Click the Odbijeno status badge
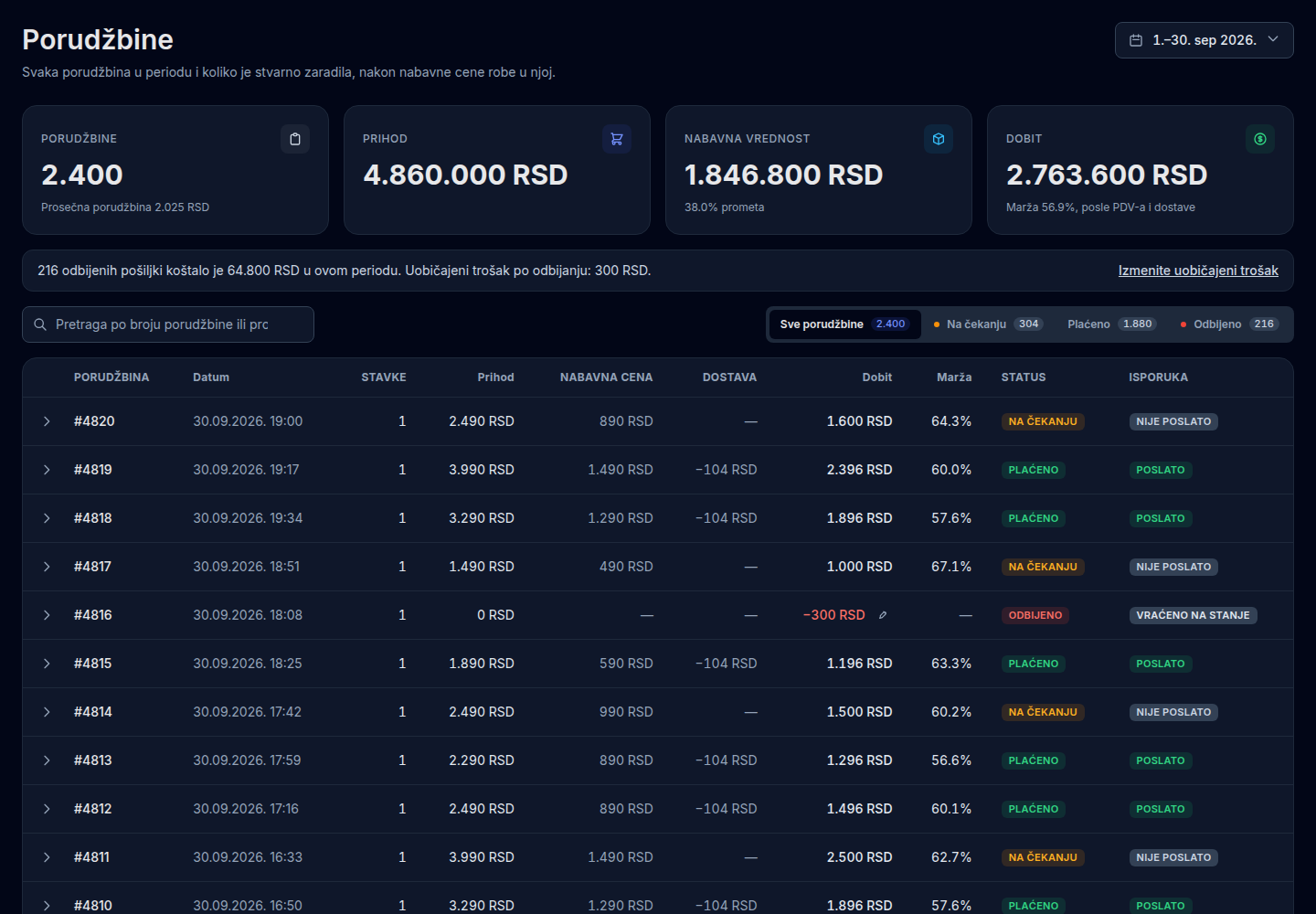1316x914 pixels. pyautogui.click(x=1035, y=615)
